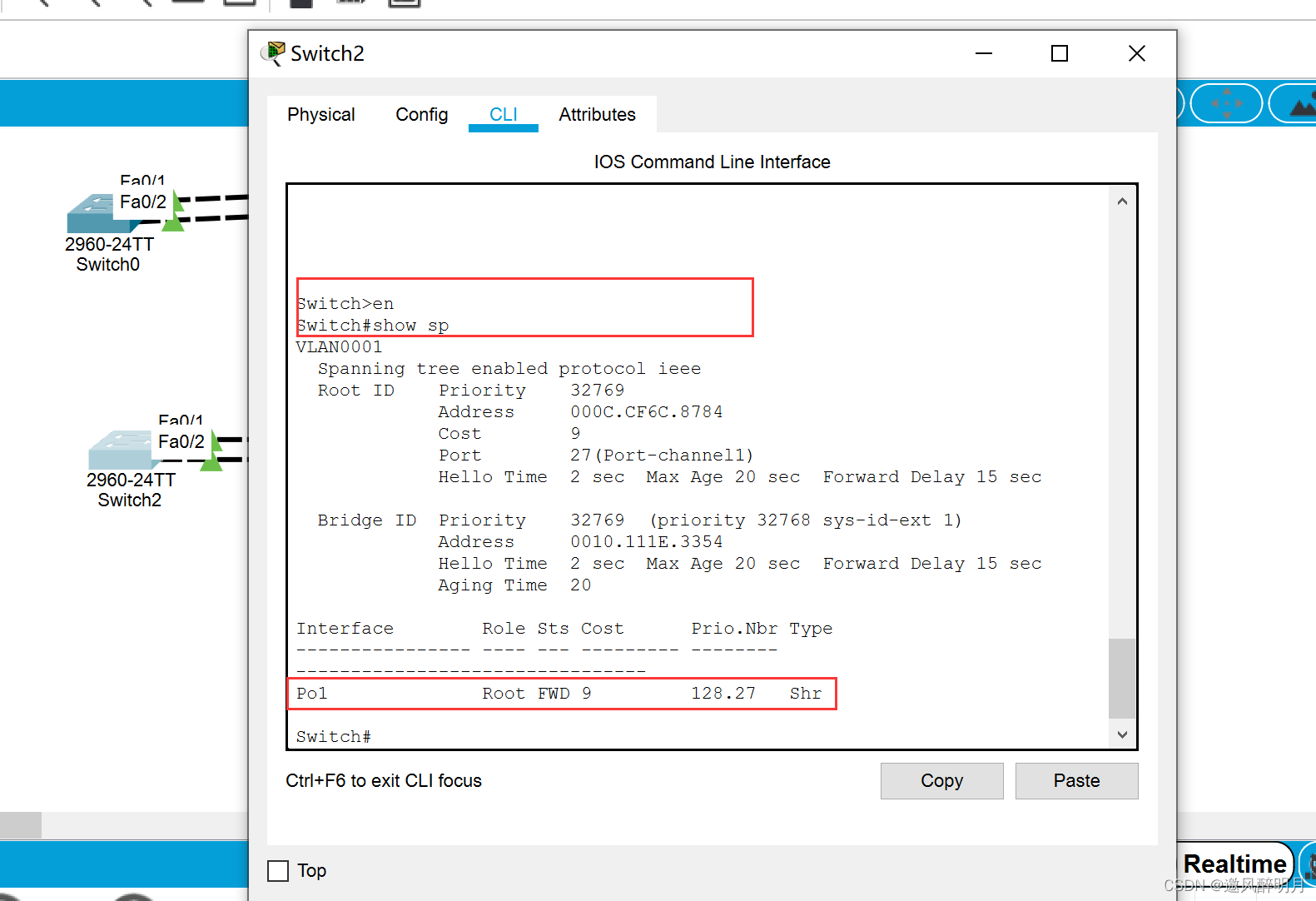
Task: Click the Paste button
Action: (x=1076, y=780)
